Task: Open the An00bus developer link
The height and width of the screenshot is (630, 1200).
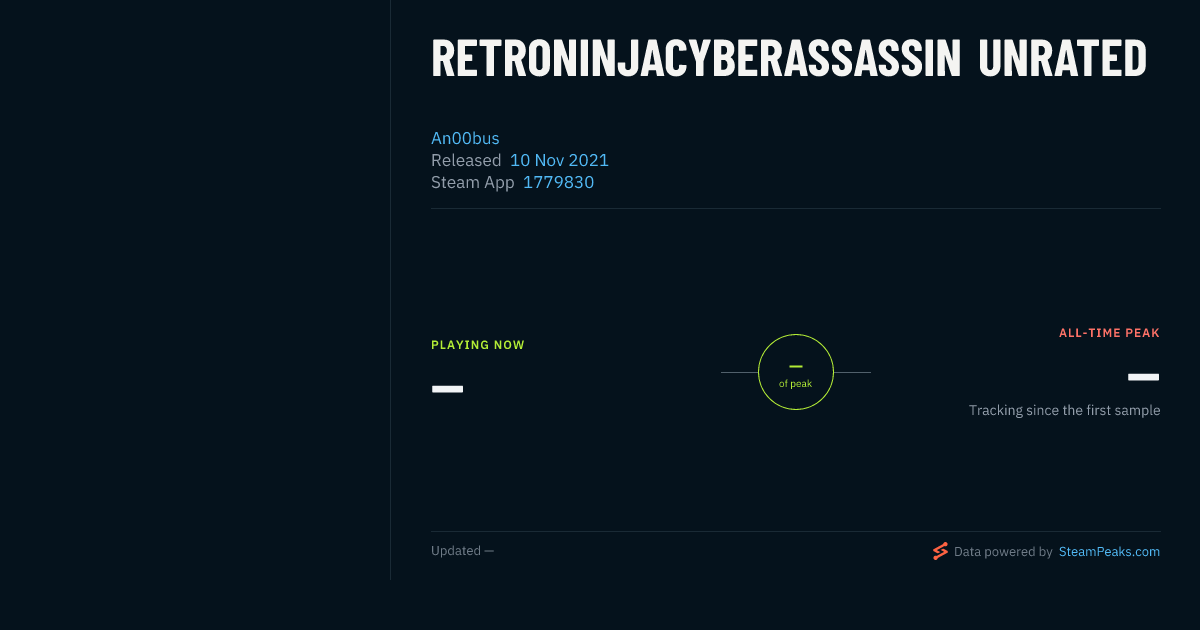Action: point(465,138)
